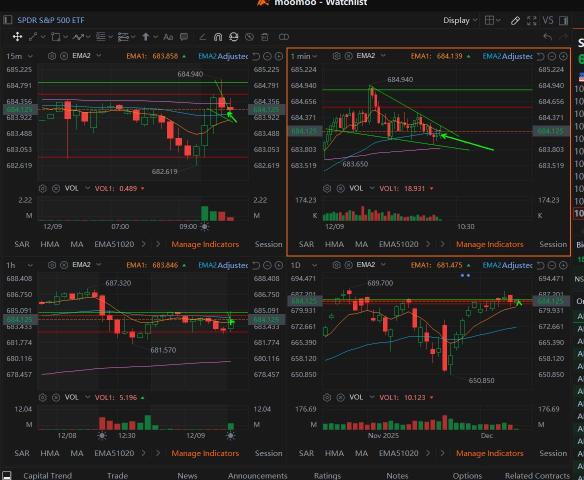Select the trend line drawing tool
Screen dimensions: 584x480
pyautogui.click(x=33, y=36)
